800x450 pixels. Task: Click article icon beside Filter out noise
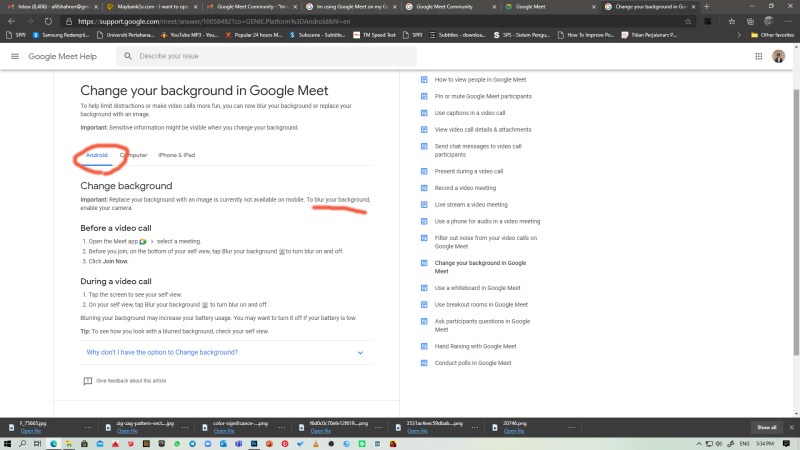pos(424,238)
